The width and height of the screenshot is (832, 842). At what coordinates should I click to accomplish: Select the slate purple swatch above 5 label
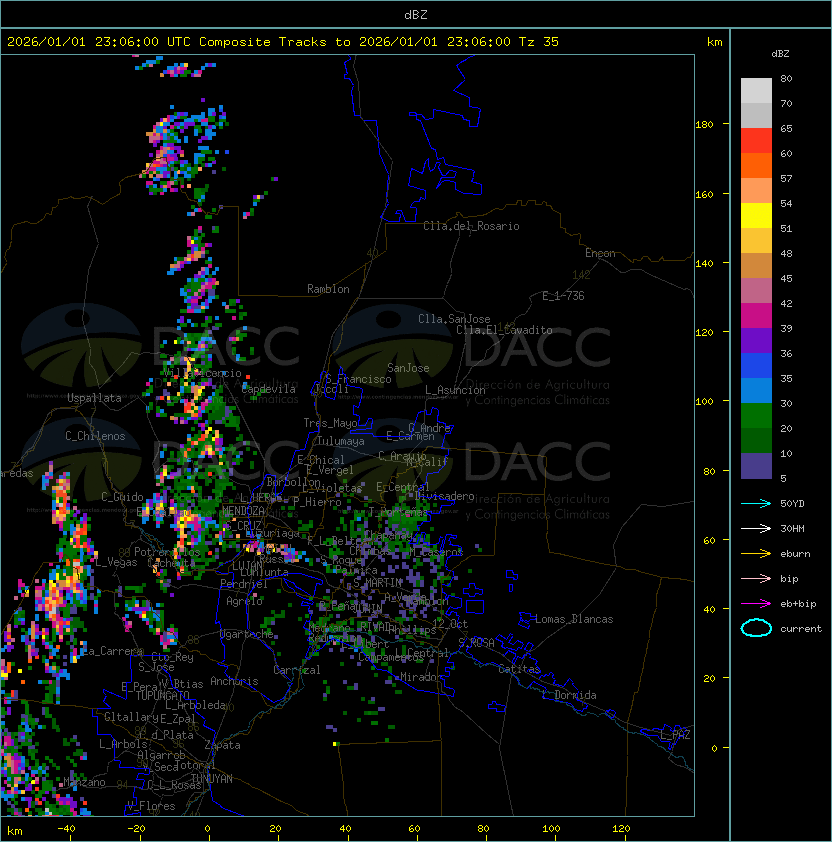point(756,466)
